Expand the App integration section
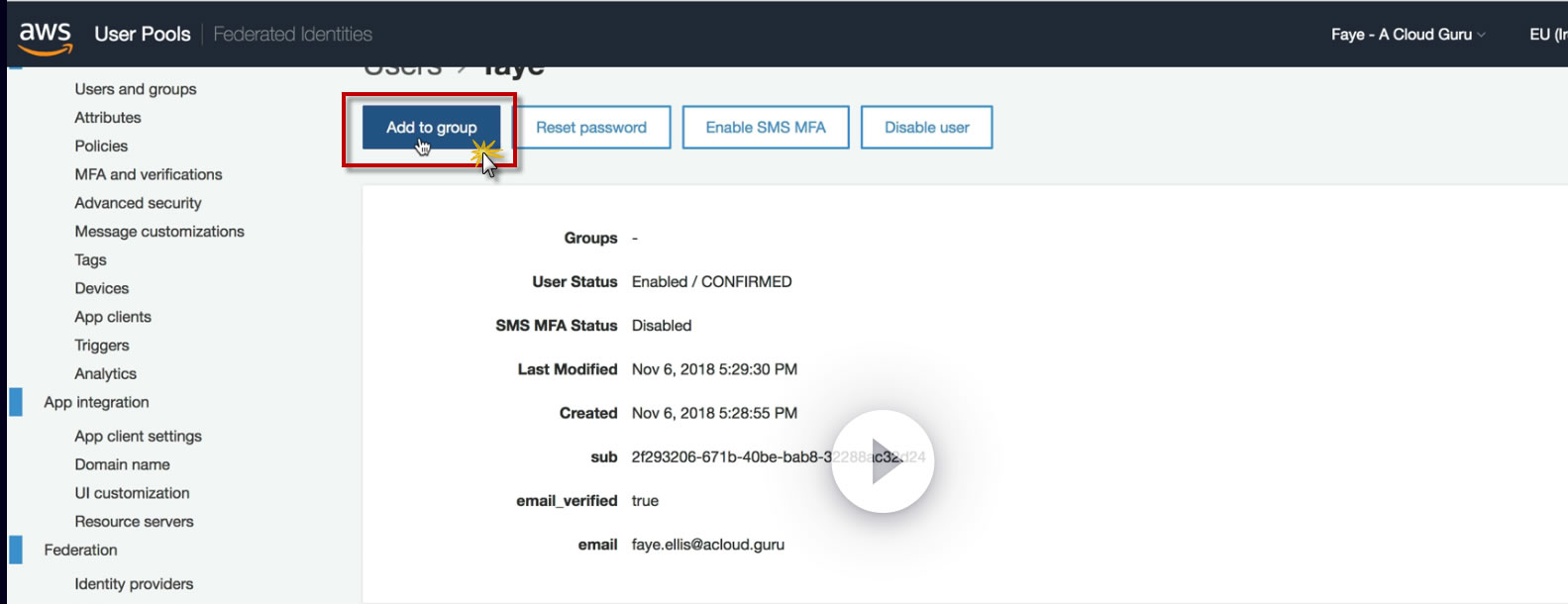This screenshot has height=604, width=1568. [x=96, y=402]
